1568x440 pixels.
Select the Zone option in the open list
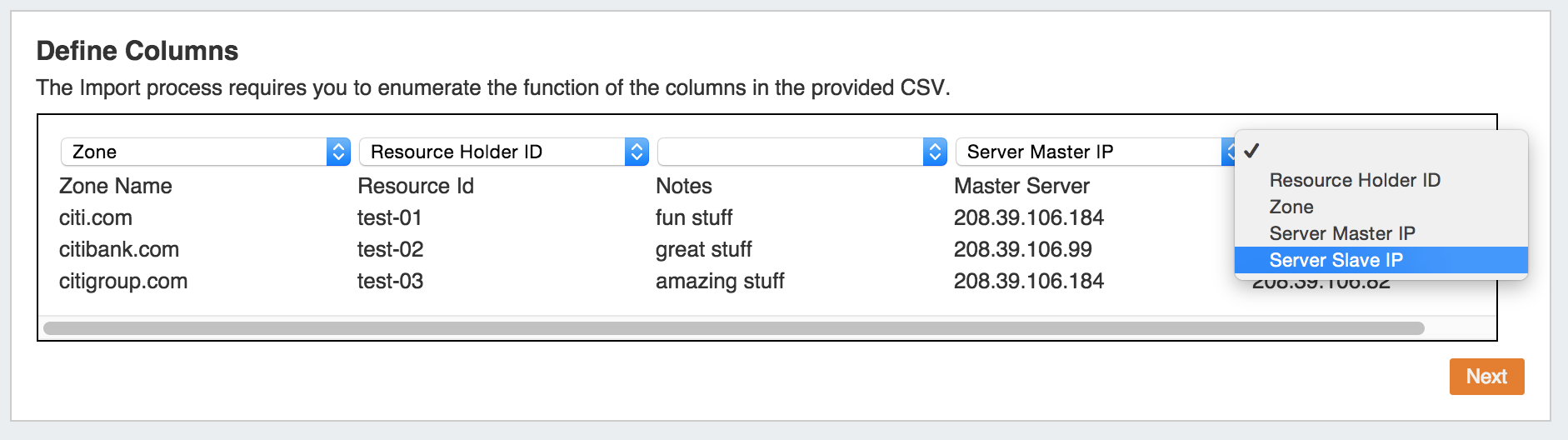click(x=1291, y=207)
